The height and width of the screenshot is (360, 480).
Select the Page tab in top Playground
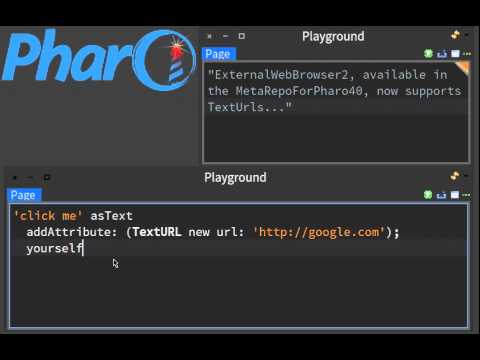tap(218, 54)
